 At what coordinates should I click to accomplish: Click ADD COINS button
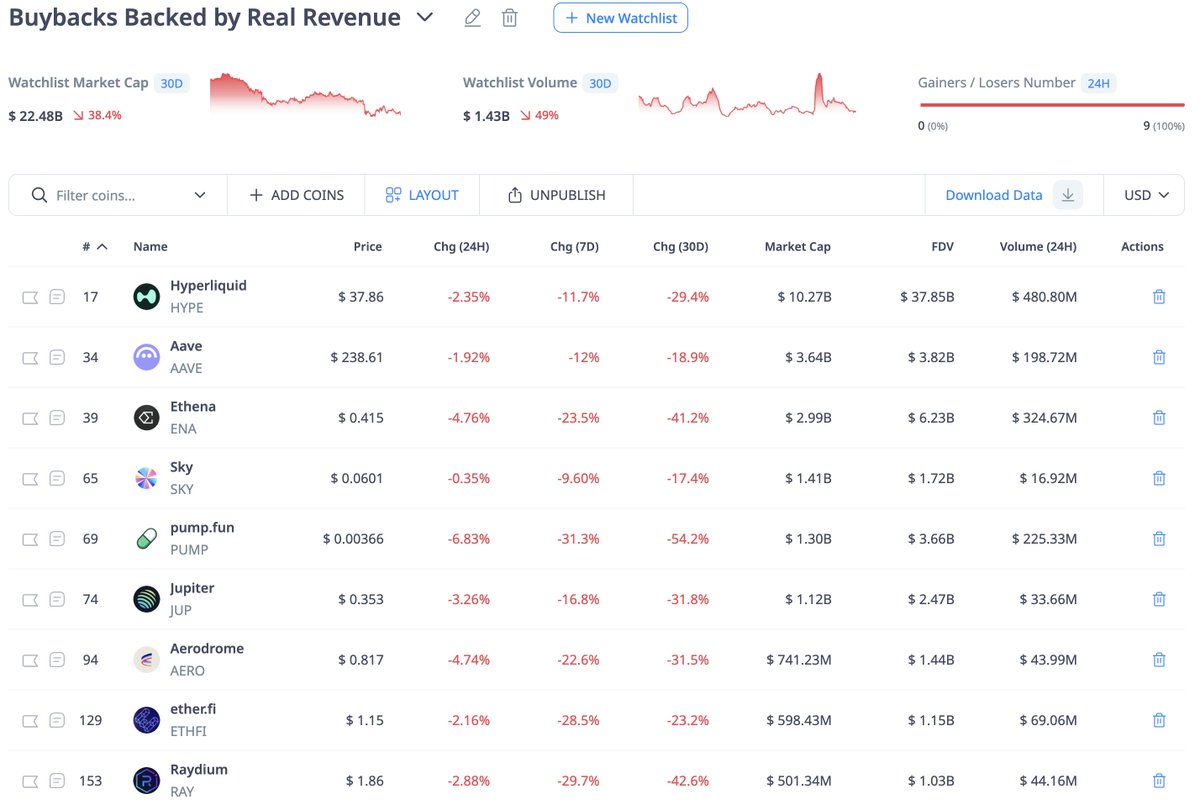296,195
